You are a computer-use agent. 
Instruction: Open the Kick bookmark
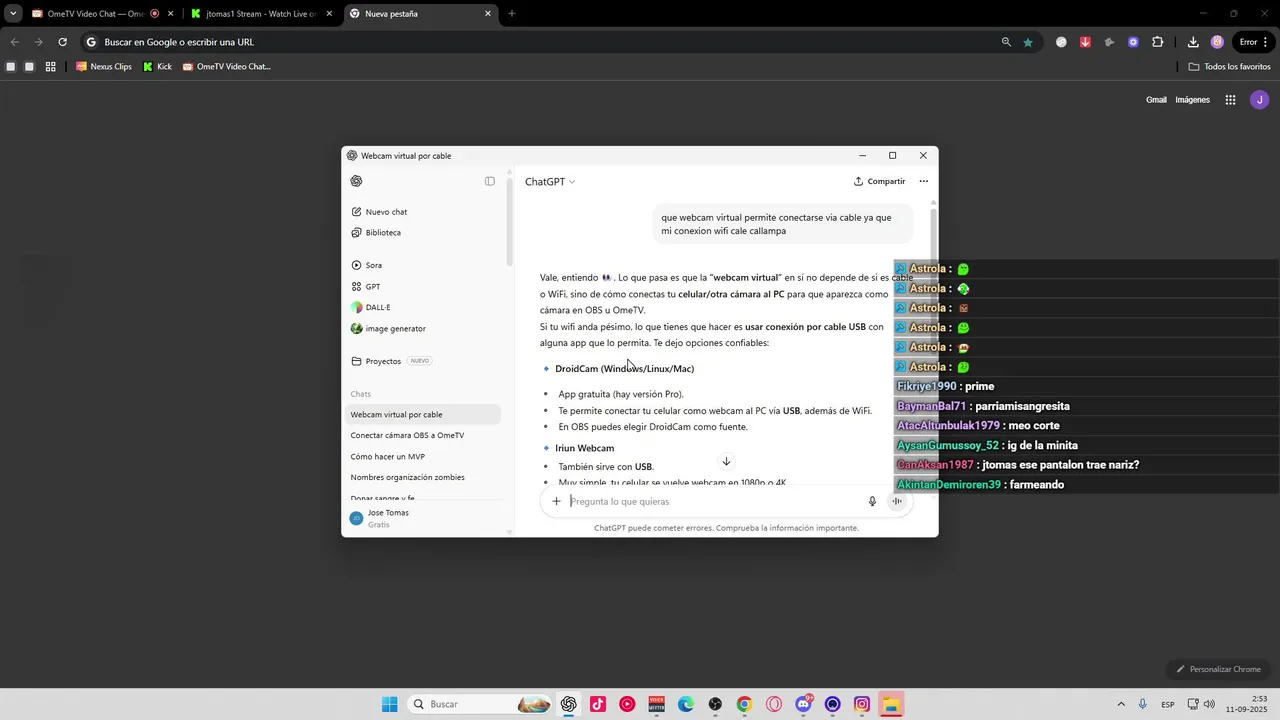pos(158,67)
